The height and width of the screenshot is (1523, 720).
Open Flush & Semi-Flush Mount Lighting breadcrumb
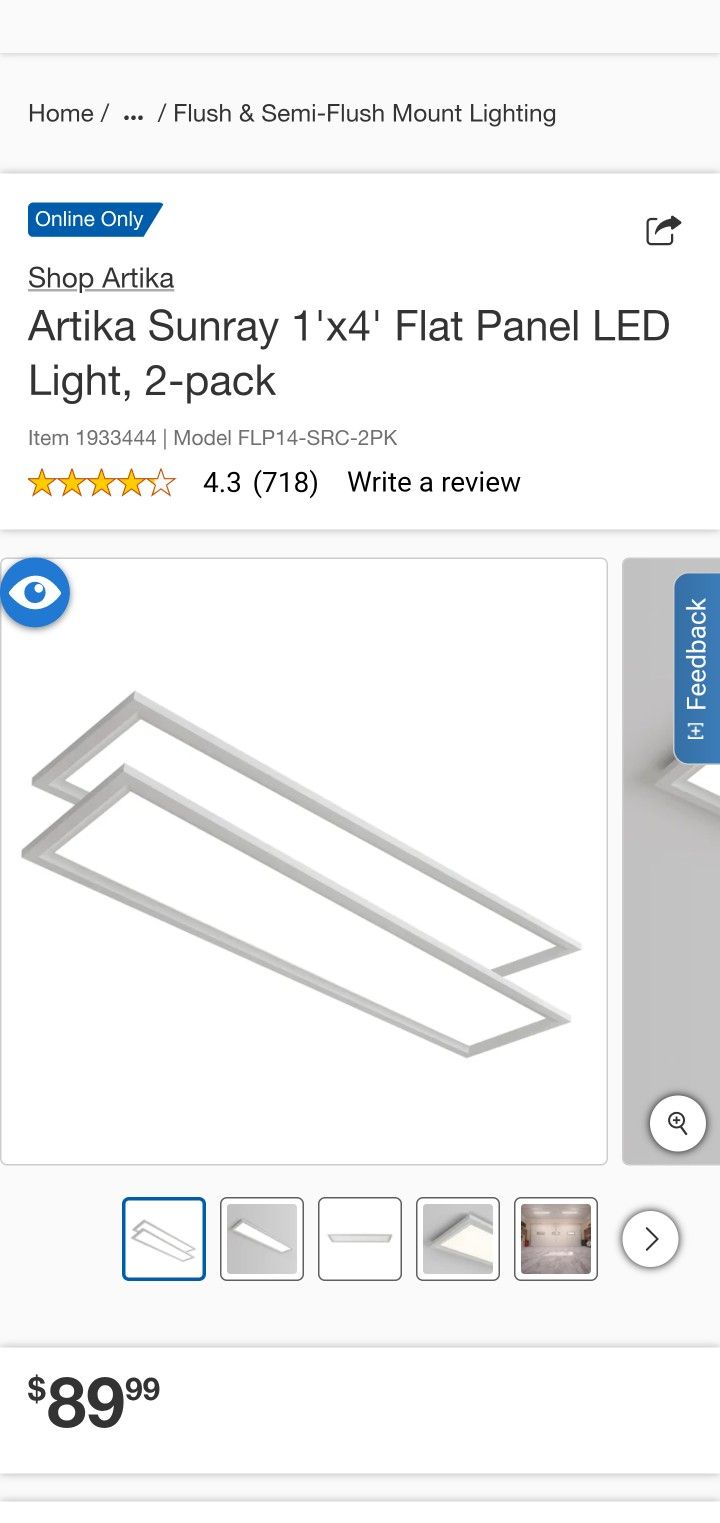[x=365, y=113]
